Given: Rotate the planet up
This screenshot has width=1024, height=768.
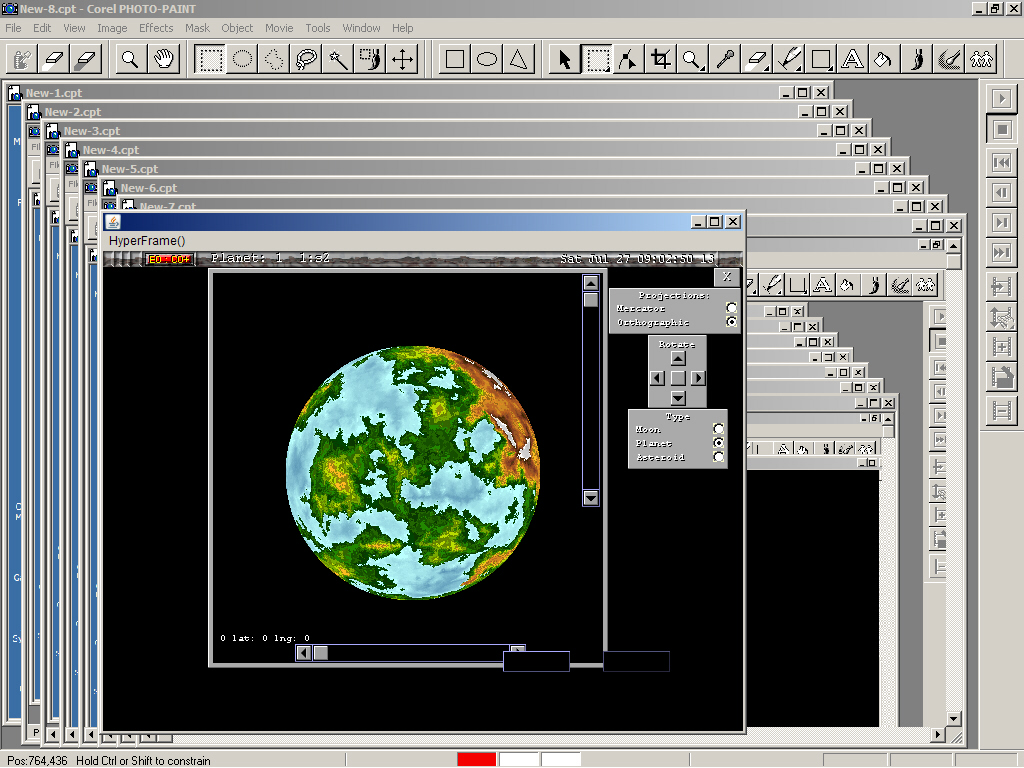Looking at the screenshot, I should click(x=677, y=358).
